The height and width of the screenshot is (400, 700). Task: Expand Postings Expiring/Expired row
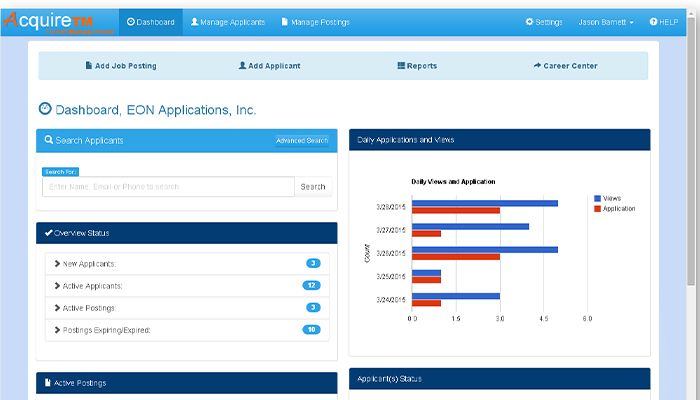tap(103, 330)
